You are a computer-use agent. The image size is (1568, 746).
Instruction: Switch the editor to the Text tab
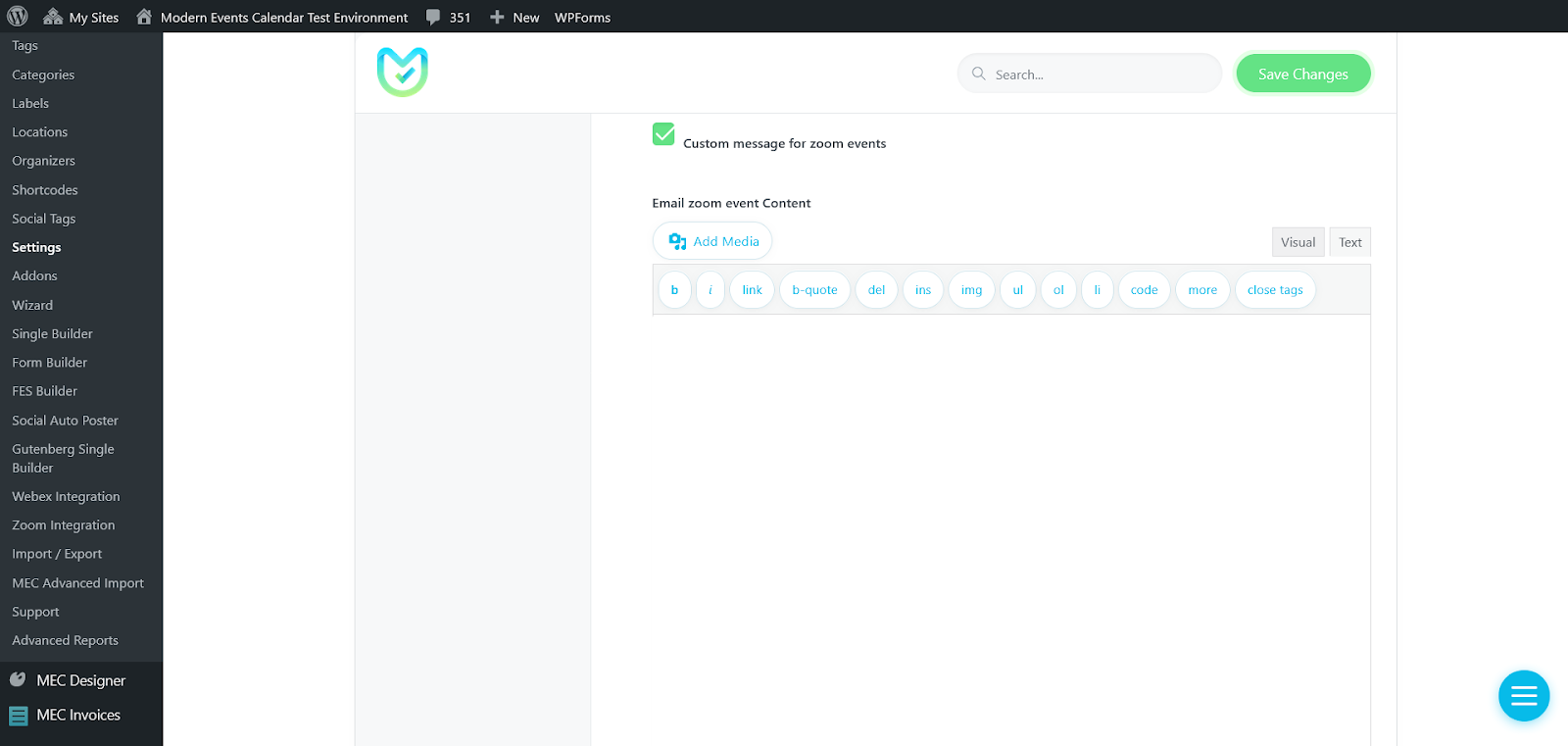coord(1350,242)
